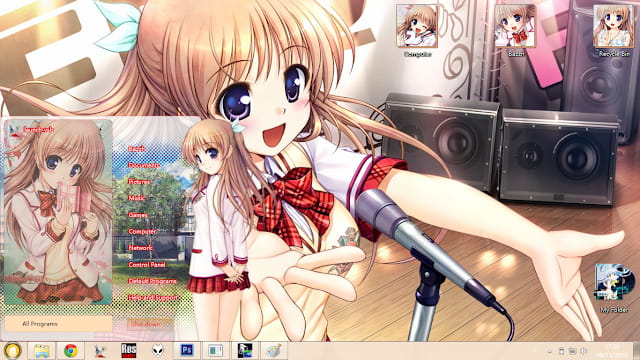Open the Recycle Bin desktop icon
The width and height of the screenshot is (640, 360).
[614, 31]
